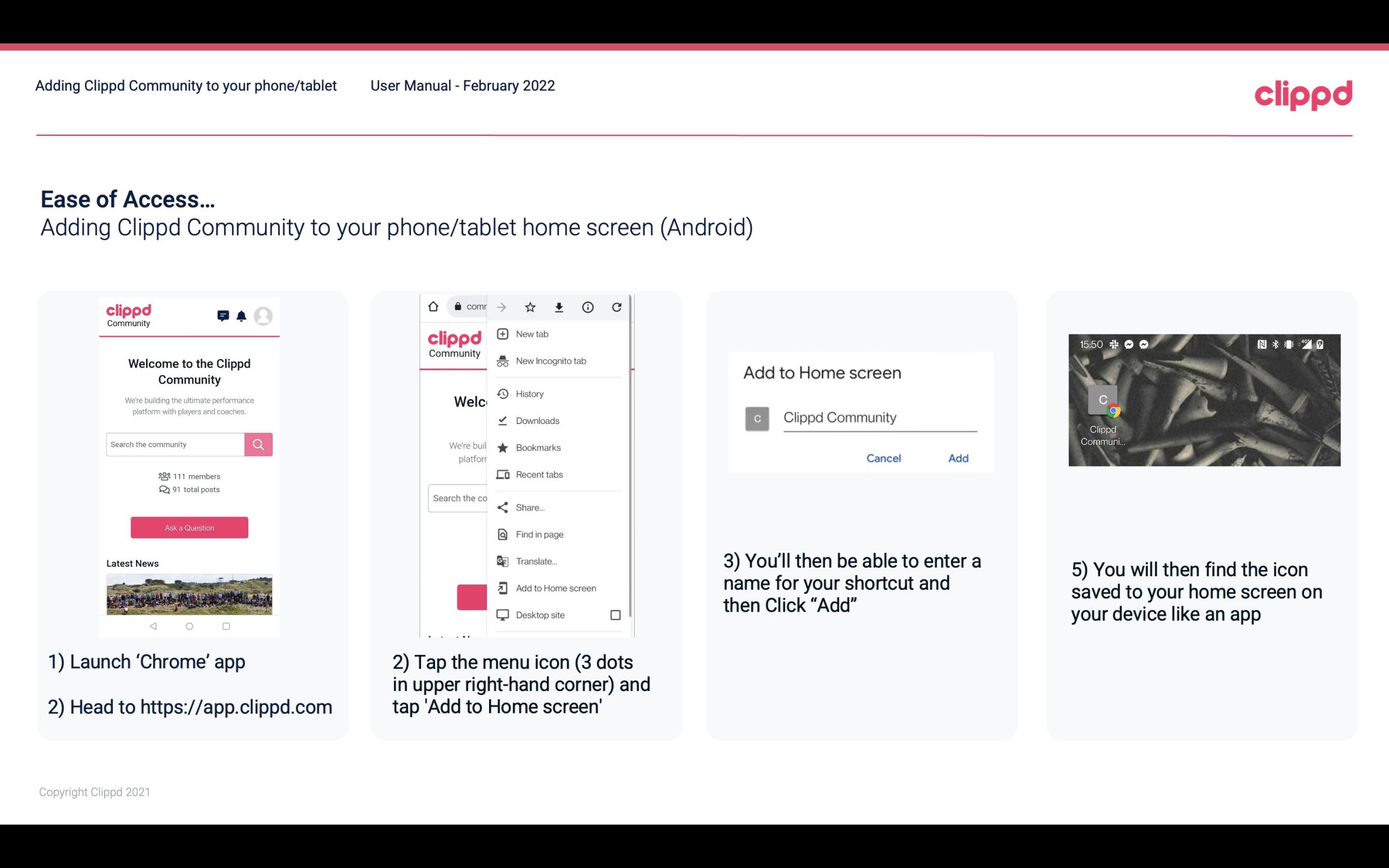Click the Add button in home screen dialog
Viewport: 1389px width, 868px height.
(957, 458)
